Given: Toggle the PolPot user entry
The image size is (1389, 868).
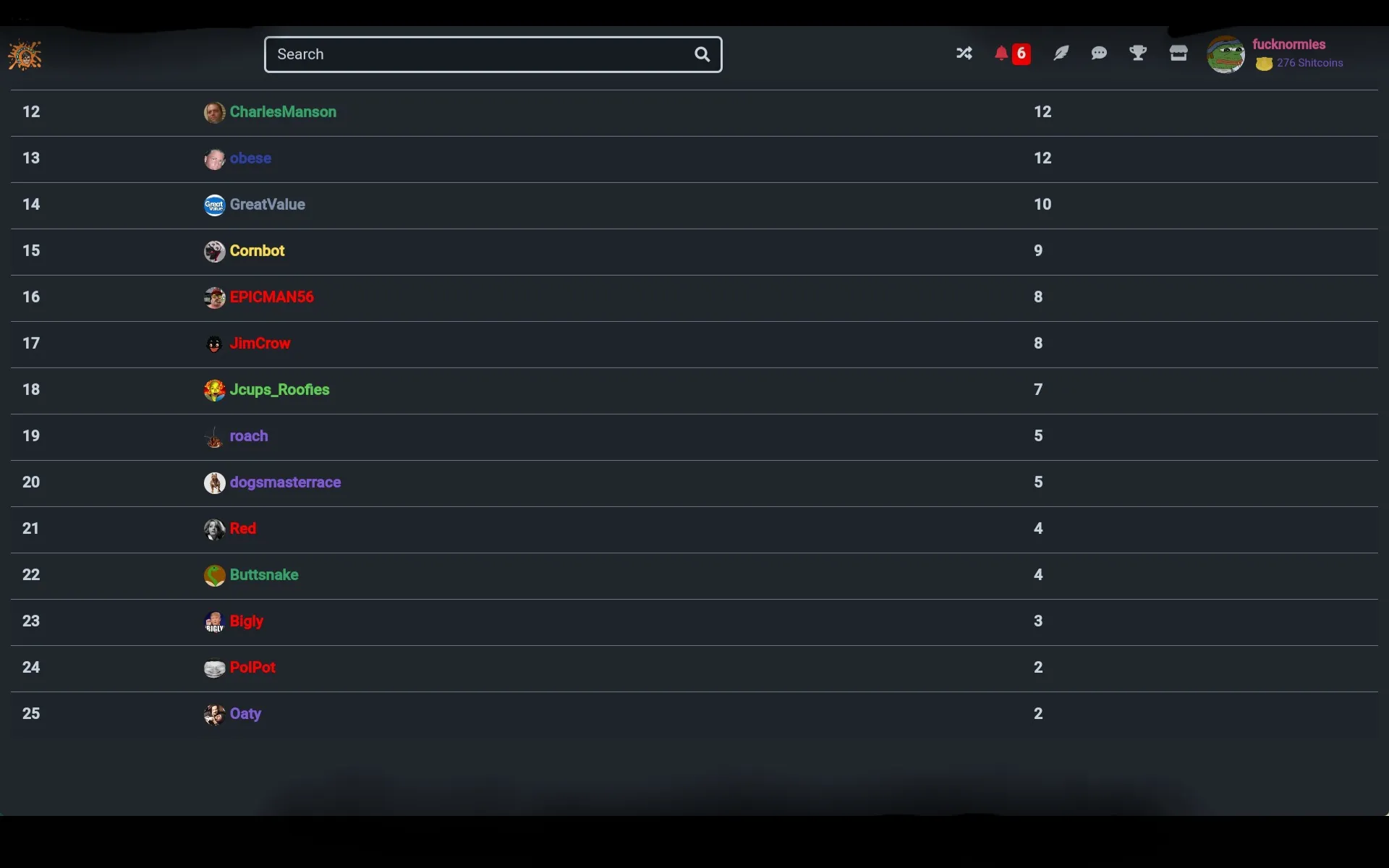Looking at the screenshot, I should point(252,667).
